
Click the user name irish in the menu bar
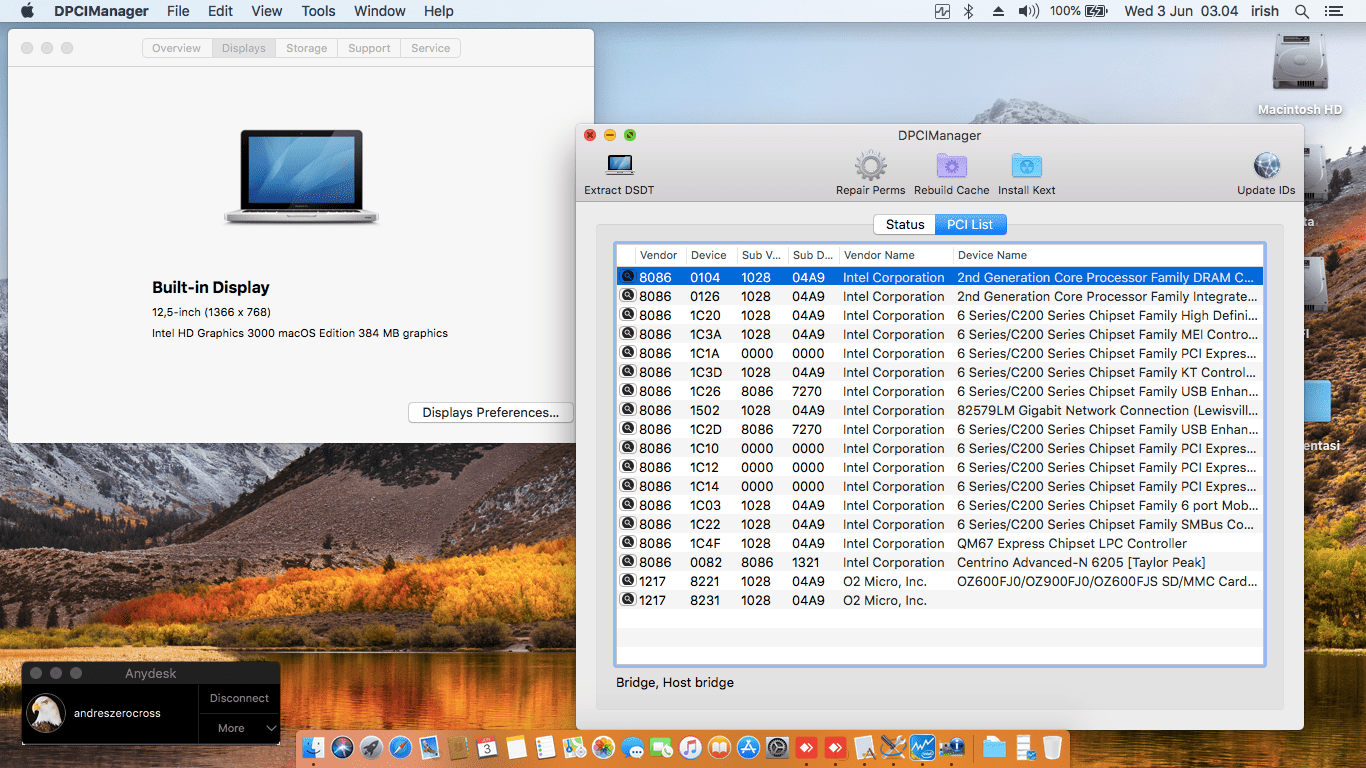point(1267,11)
